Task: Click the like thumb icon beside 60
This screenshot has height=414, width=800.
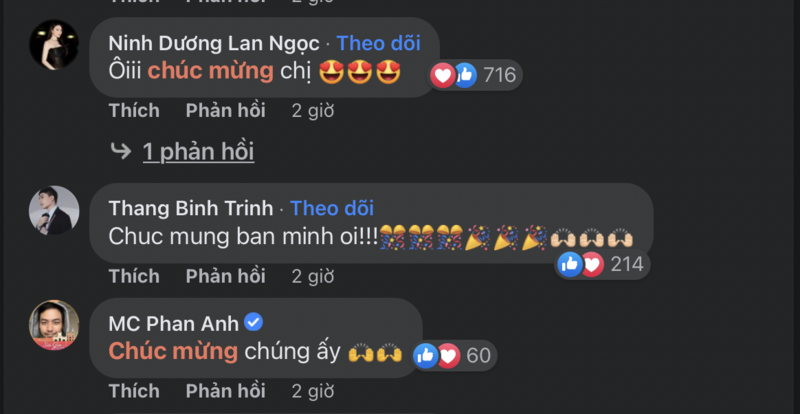Action: 426,355
